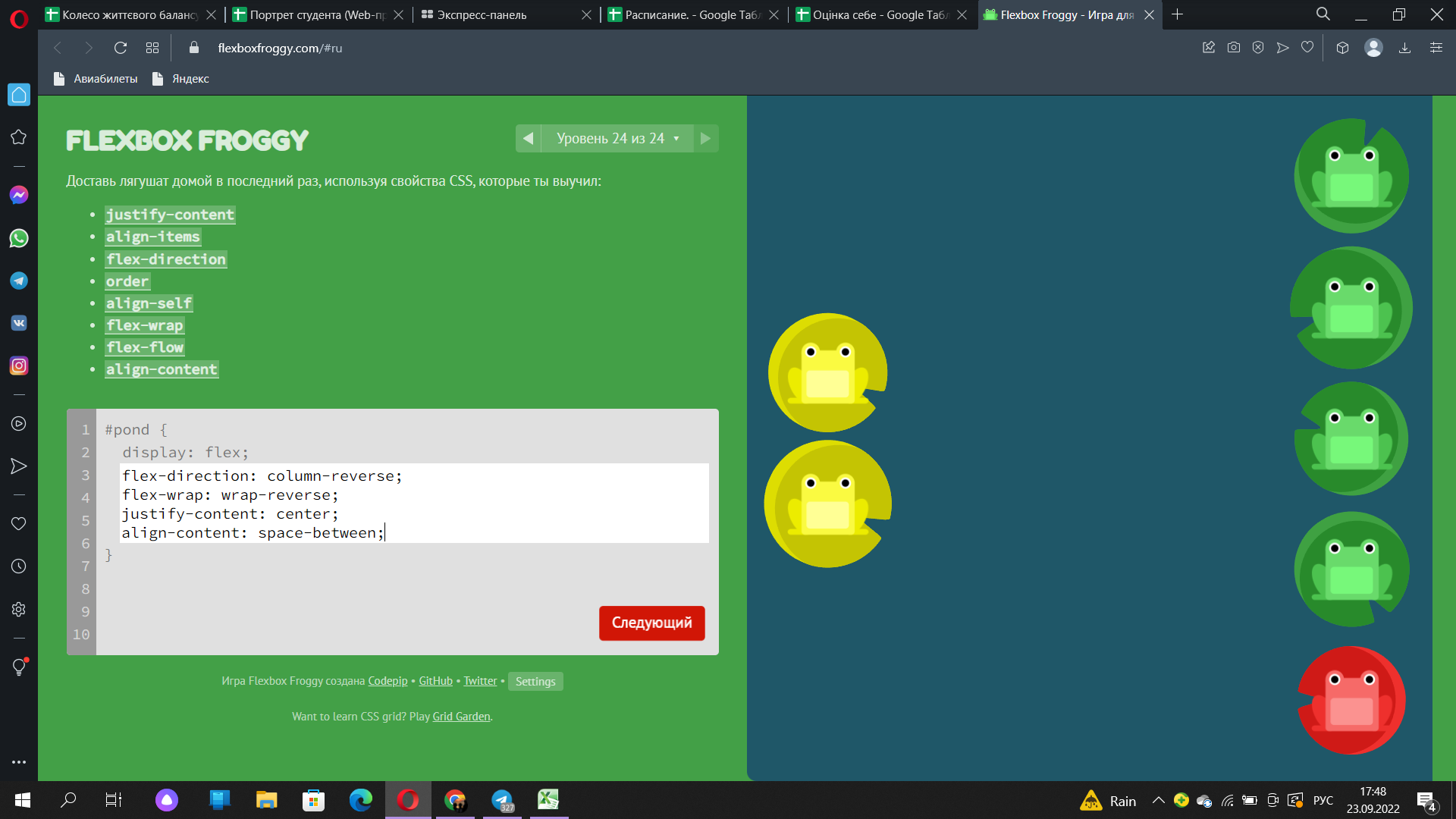Open Яндекс bookmark
The image size is (1456, 819).
click(180, 79)
